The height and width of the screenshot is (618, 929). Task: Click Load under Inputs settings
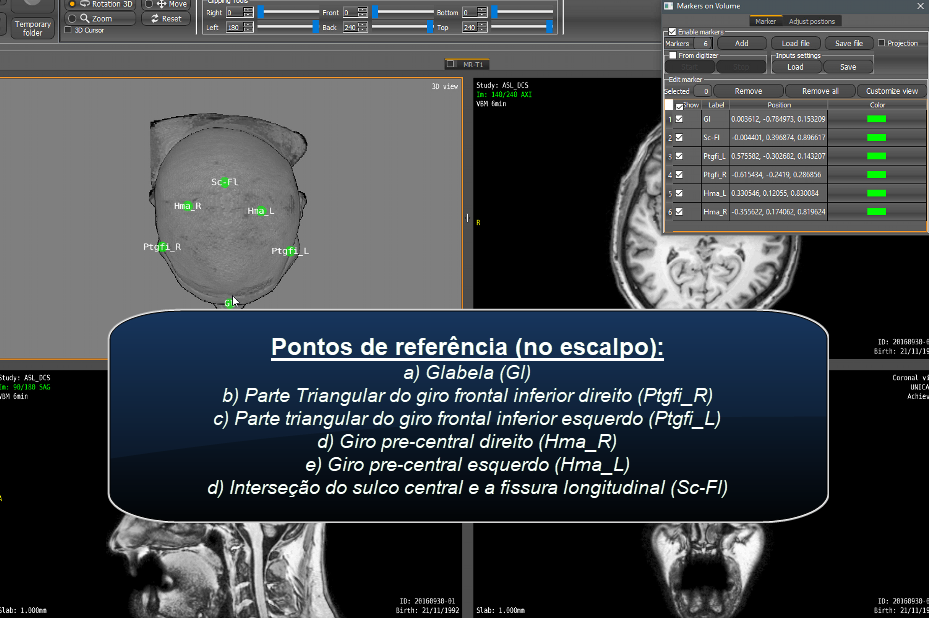coord(796,67)
